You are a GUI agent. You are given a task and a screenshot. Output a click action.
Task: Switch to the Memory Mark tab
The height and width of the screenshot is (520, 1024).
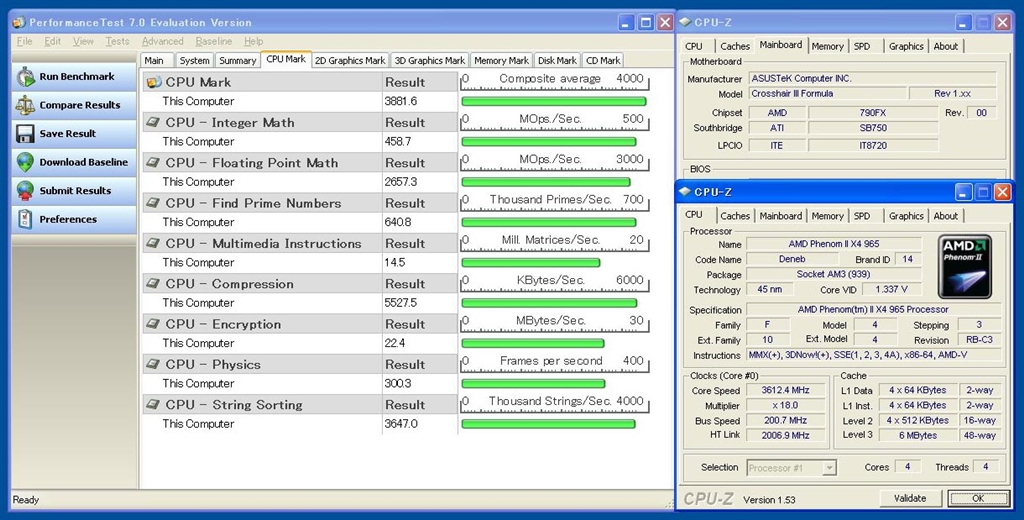point(502,60)
